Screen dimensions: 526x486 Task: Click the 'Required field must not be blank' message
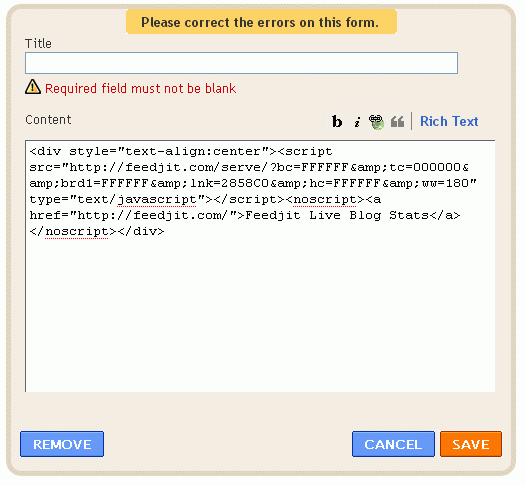point(141,89)
